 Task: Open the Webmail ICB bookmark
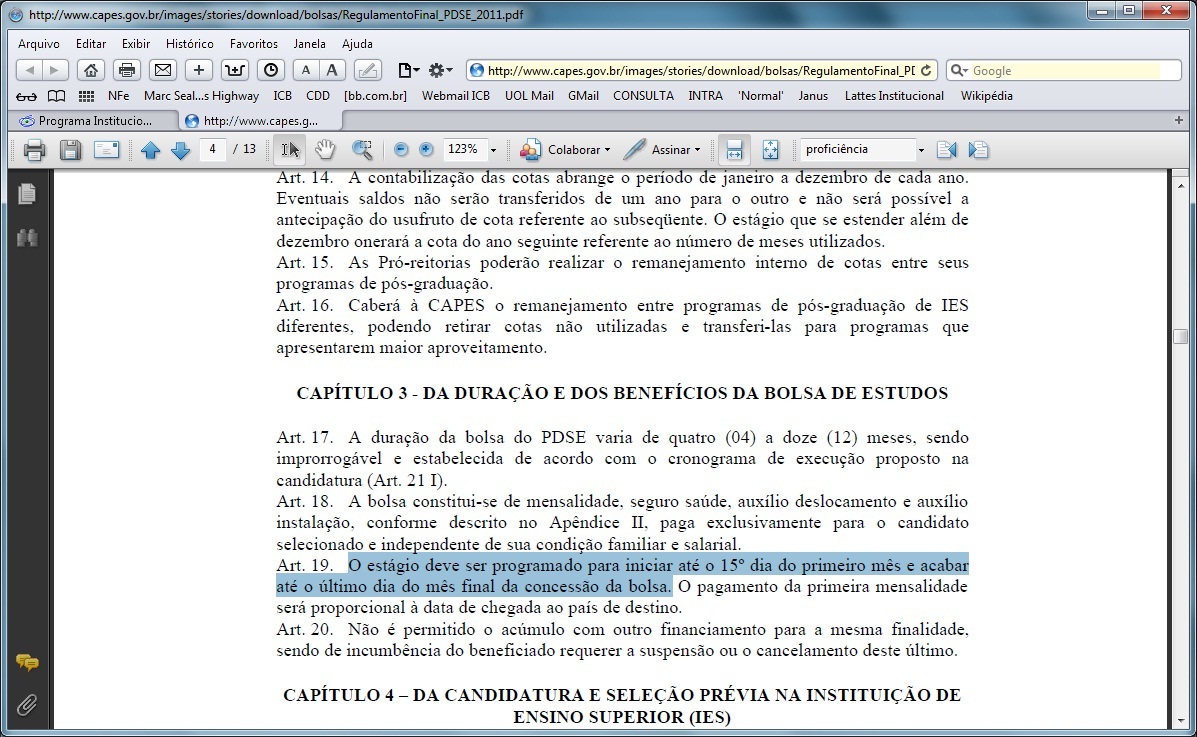[456, 96]
